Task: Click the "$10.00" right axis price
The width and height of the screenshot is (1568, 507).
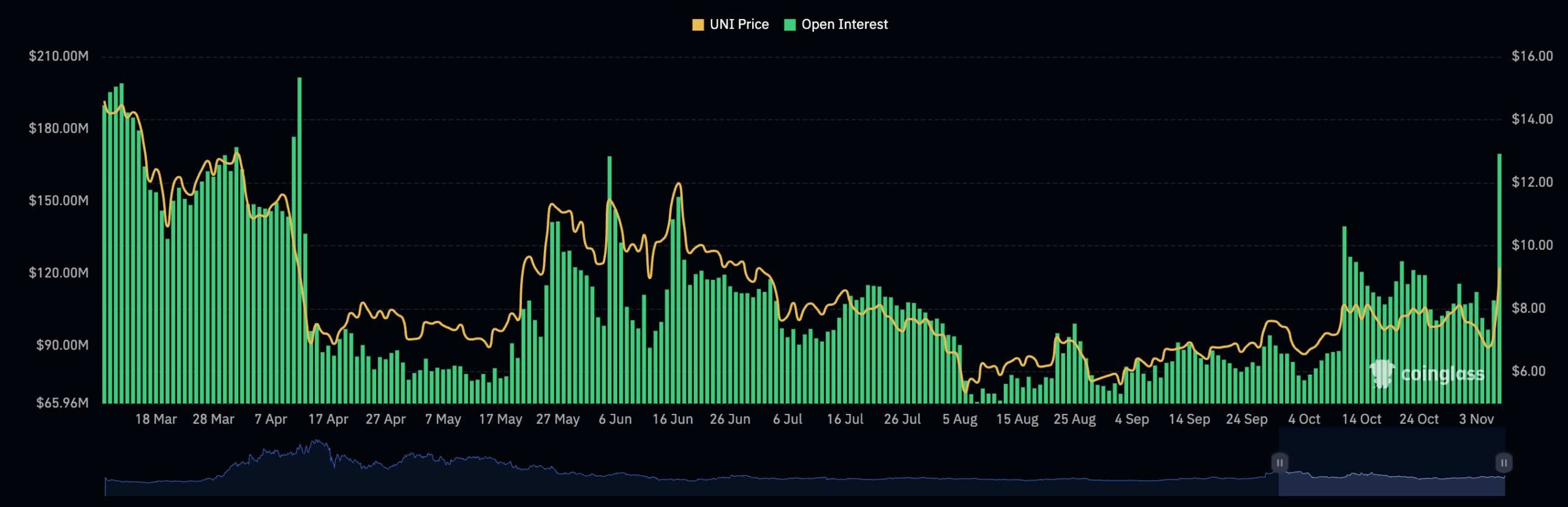Action: (x=1532, y=246)
